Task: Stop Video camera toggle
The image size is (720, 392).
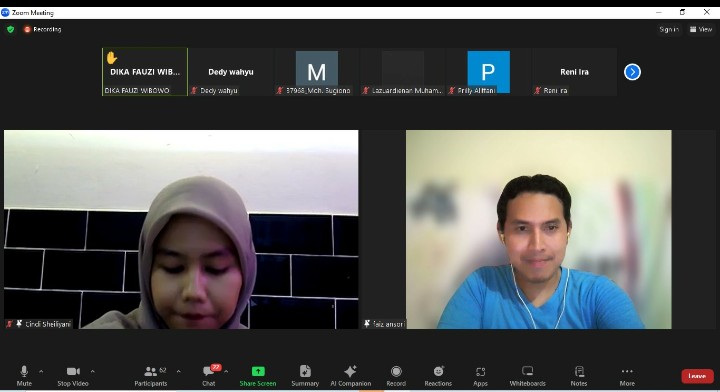Action: tap(73, 376)
